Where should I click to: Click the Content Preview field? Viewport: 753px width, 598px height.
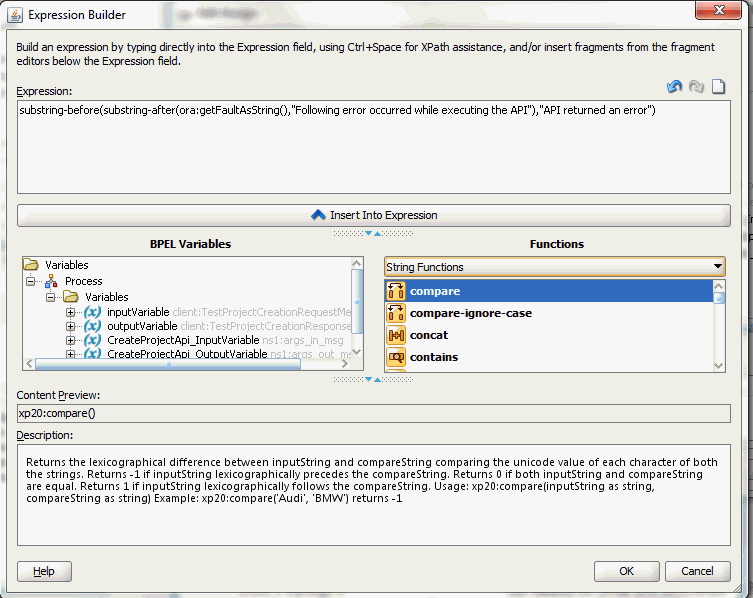point(374,413)
